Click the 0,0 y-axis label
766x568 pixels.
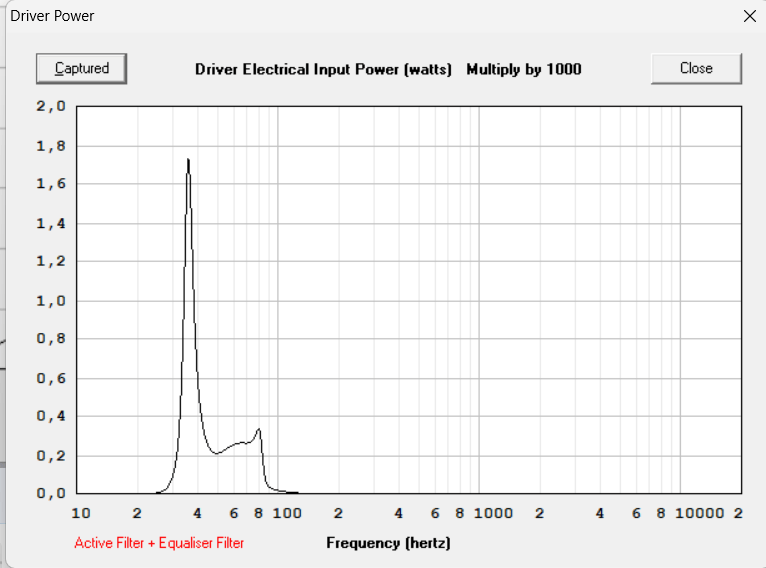[51, 493]
